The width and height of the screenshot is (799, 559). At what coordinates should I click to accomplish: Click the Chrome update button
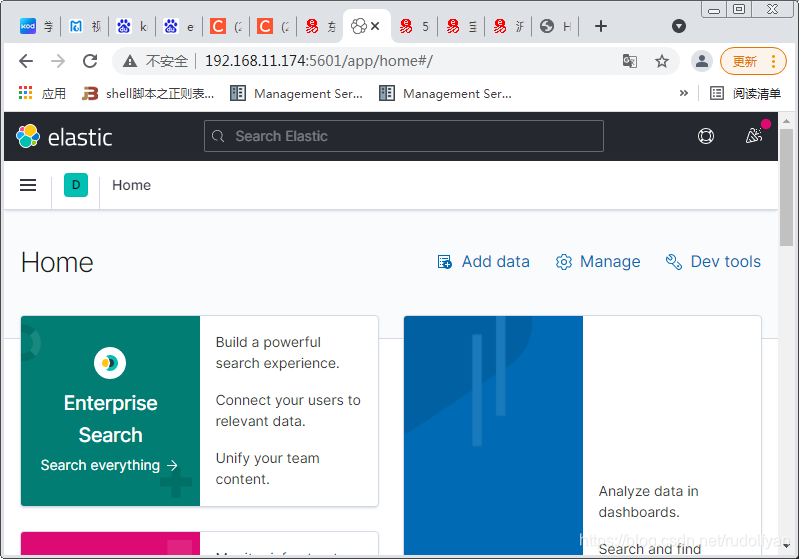(x=753, y=61)
